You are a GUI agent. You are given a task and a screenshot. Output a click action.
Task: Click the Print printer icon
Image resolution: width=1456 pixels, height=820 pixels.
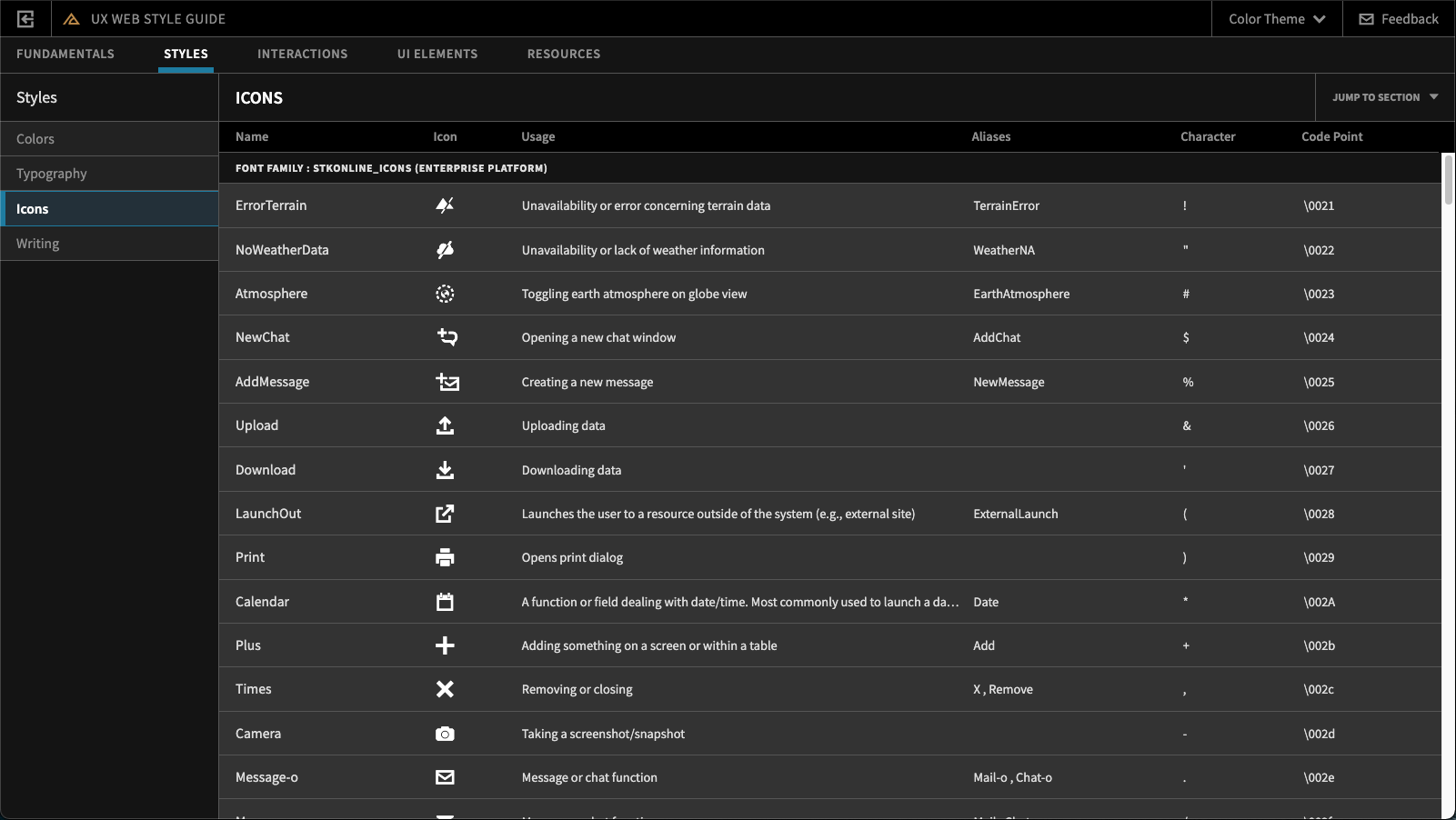pos(445,557)
